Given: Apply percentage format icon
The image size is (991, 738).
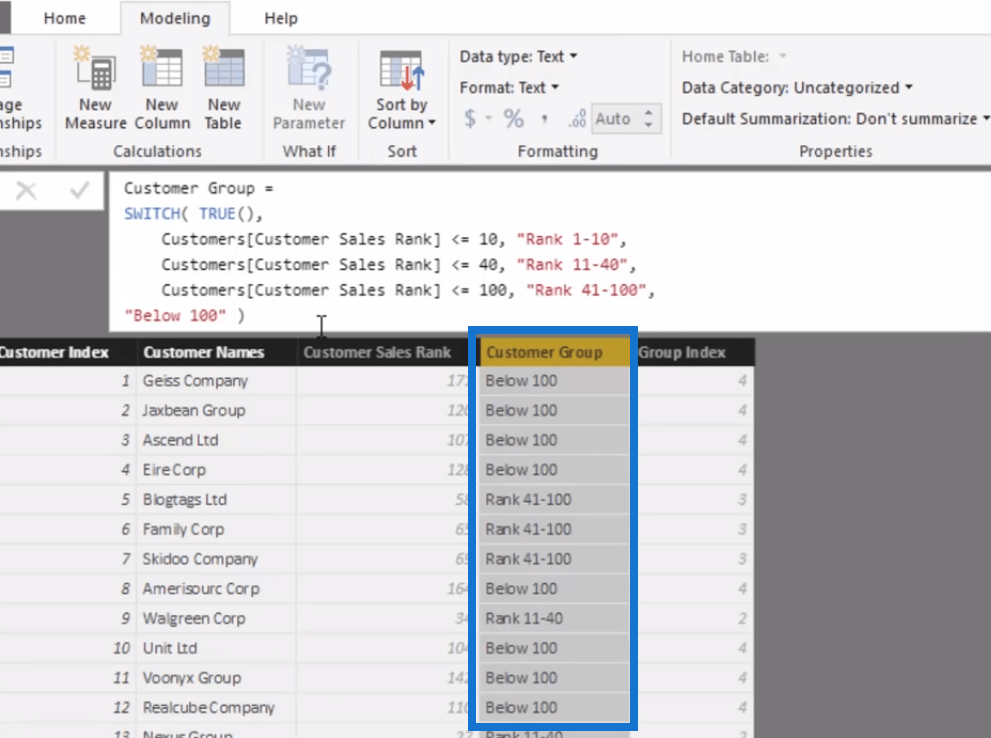Looking at the screenshot, I should [x=513, y=118].
